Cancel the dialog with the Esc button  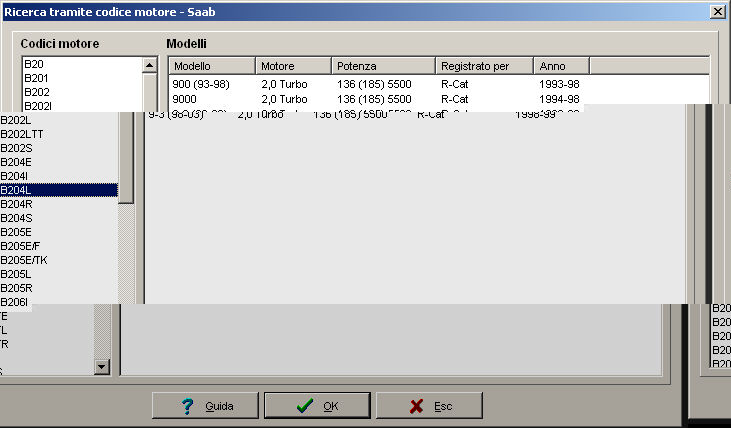(x=429, y=406)
